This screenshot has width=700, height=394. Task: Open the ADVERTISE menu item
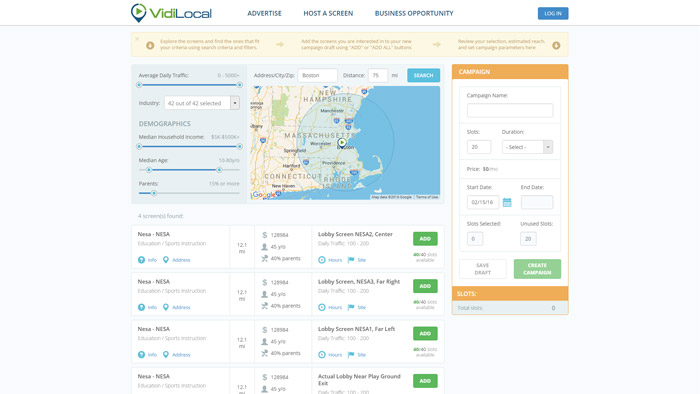(x=264, y=13)
